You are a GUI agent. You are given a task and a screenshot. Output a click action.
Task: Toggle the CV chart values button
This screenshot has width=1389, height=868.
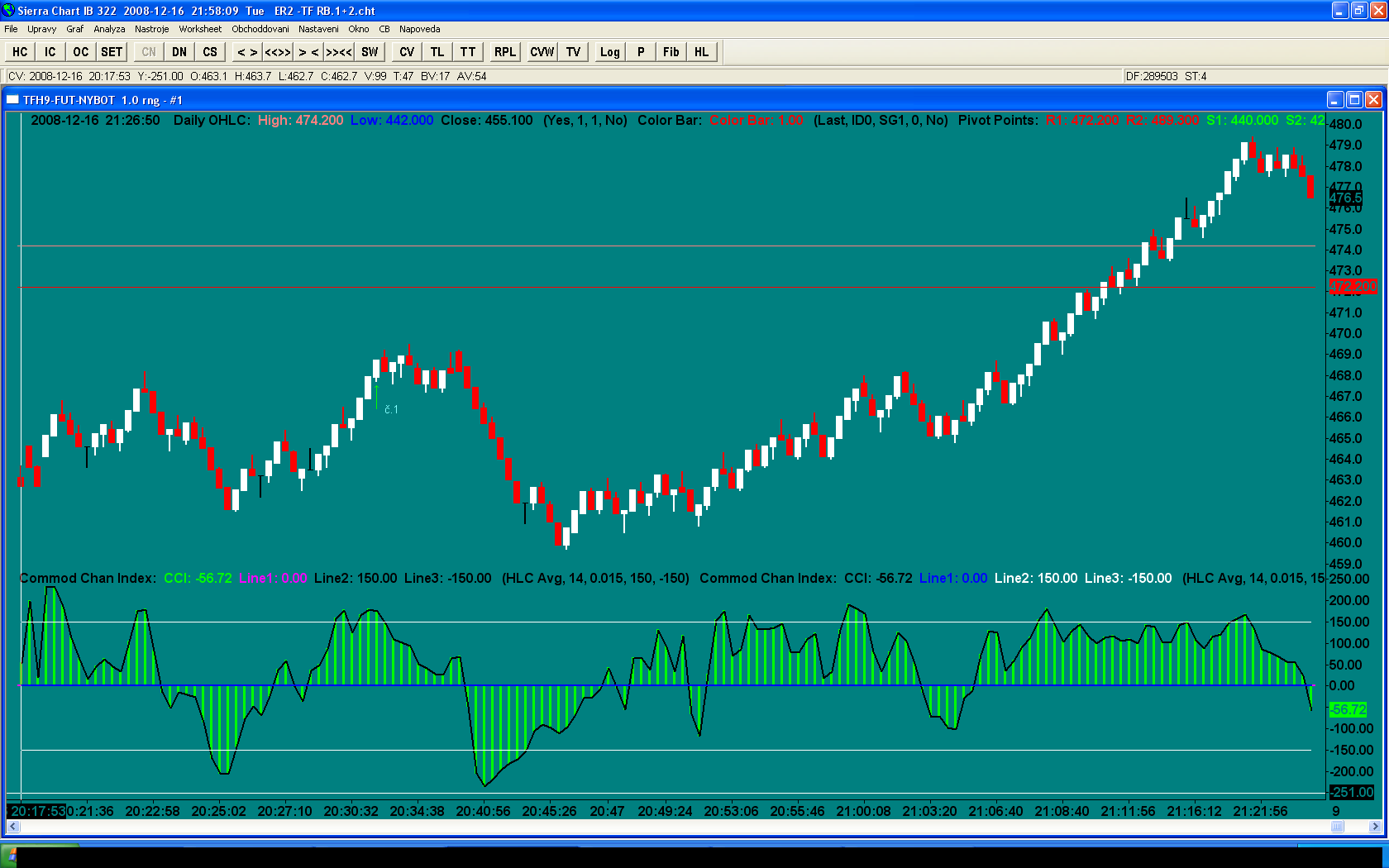[x=407, y=52]
